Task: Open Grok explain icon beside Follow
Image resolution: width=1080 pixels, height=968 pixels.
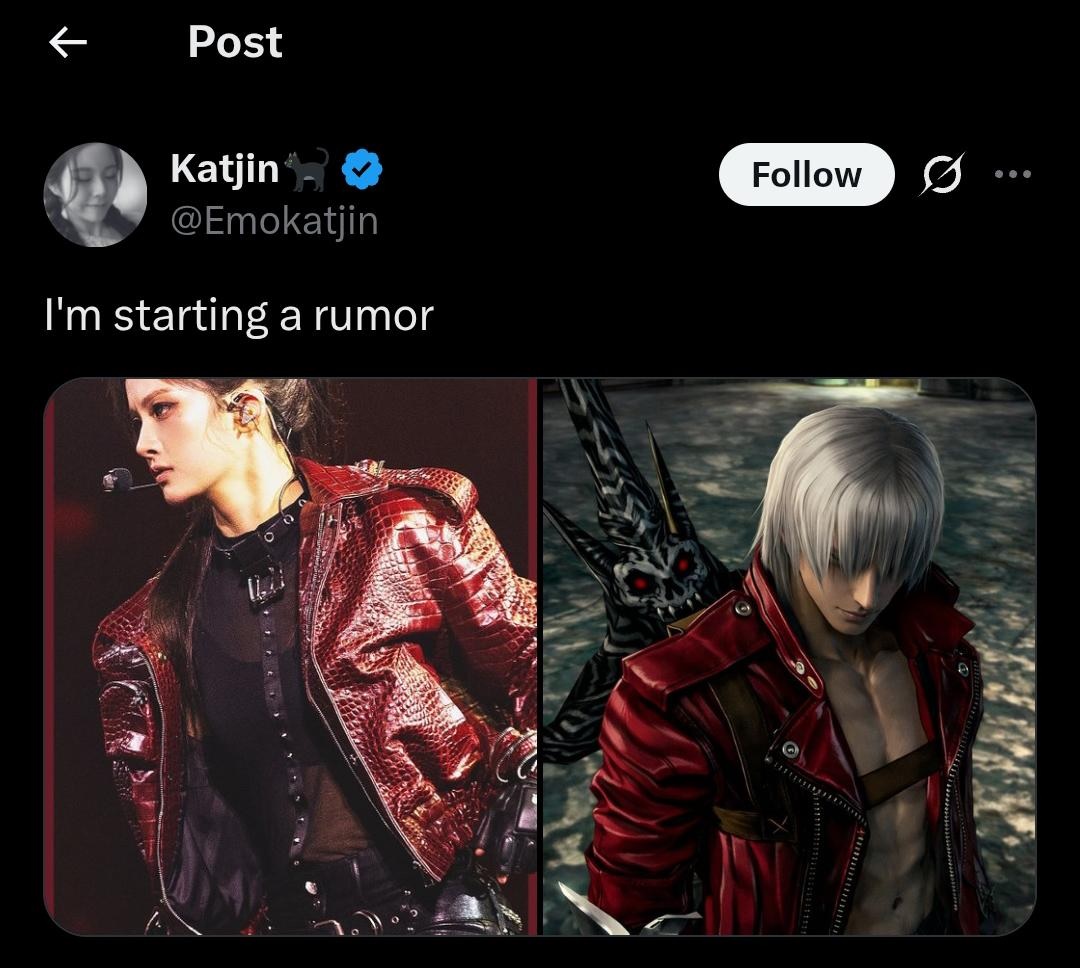Action: click(x=942, y=174)
